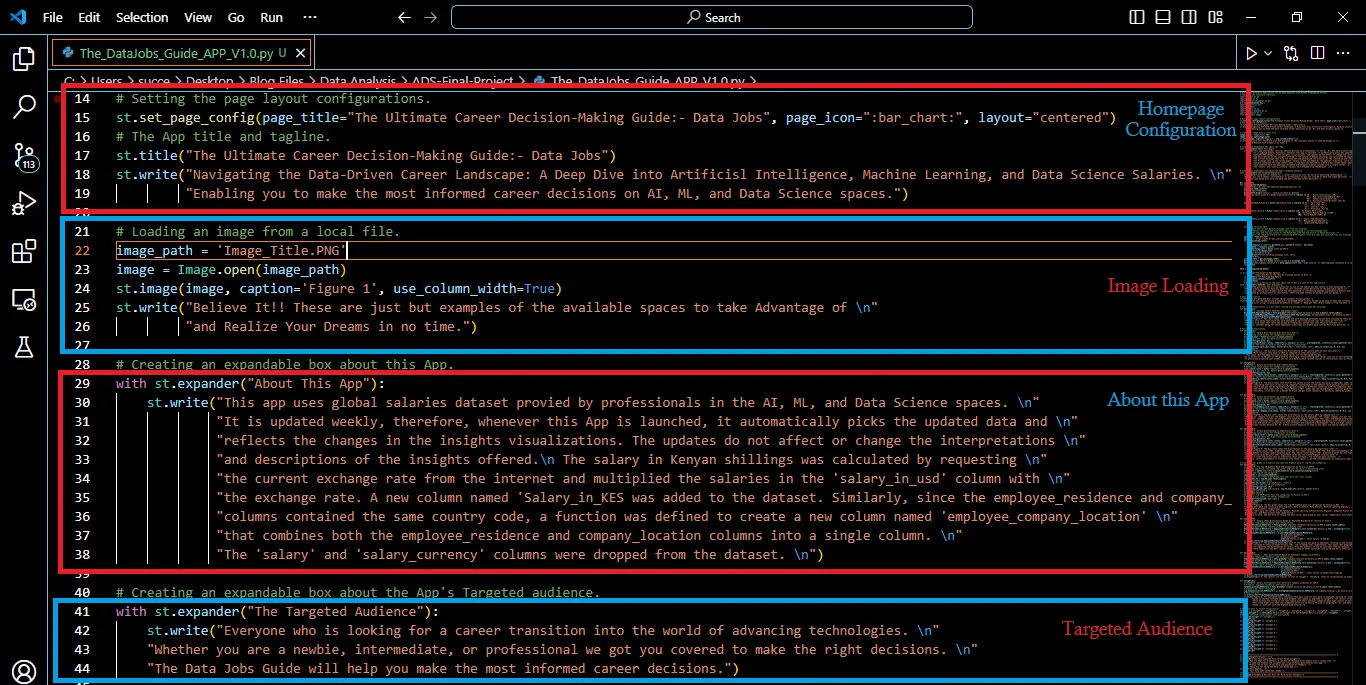Show more menus via the ellipsis
Screen dimensions: 1366x685
tap(310, 17)
